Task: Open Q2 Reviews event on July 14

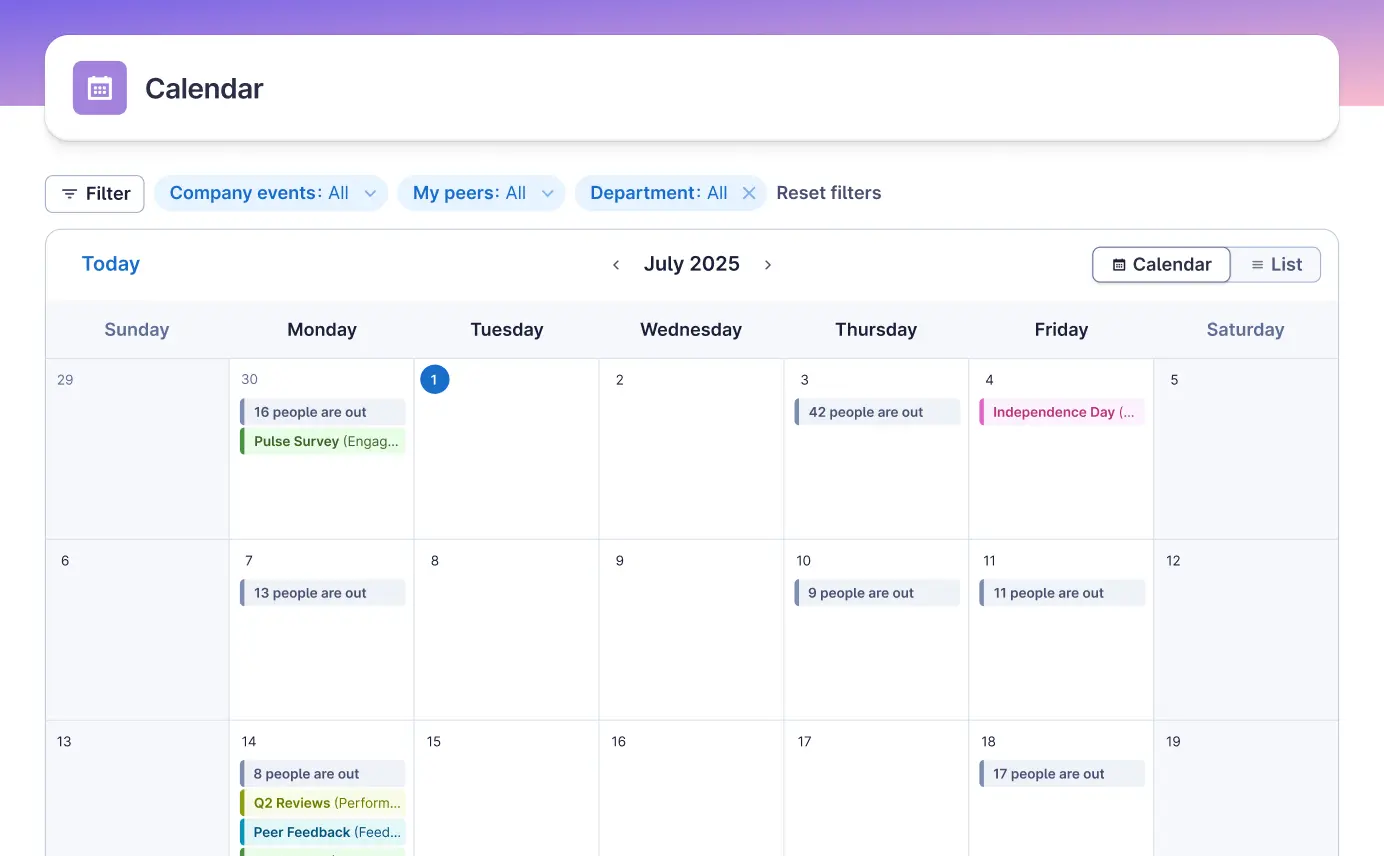Action: point(323,803)
